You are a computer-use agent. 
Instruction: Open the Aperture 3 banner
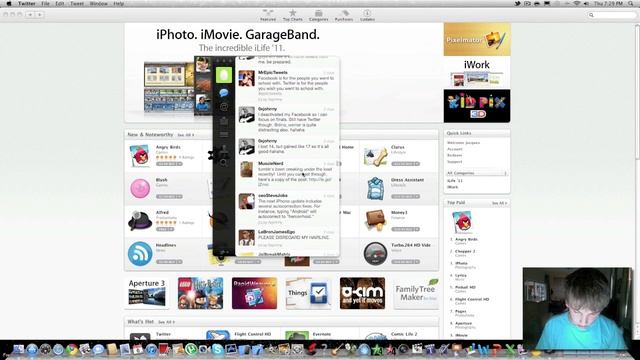tap(147, 293)
